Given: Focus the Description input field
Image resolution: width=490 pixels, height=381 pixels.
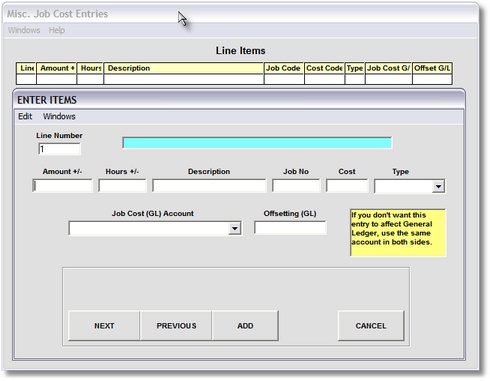Looking at the screenshot, I should tap(209, 186).
